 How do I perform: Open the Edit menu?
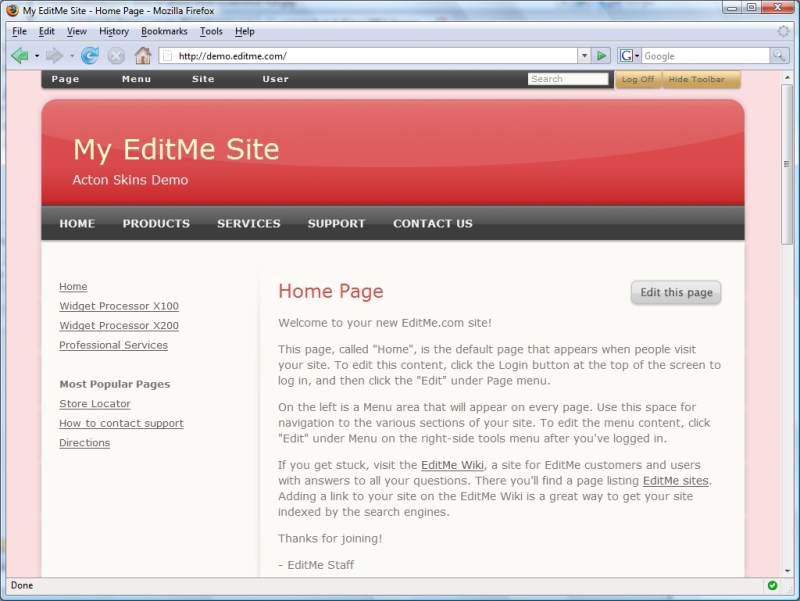[x=46, y=31]
